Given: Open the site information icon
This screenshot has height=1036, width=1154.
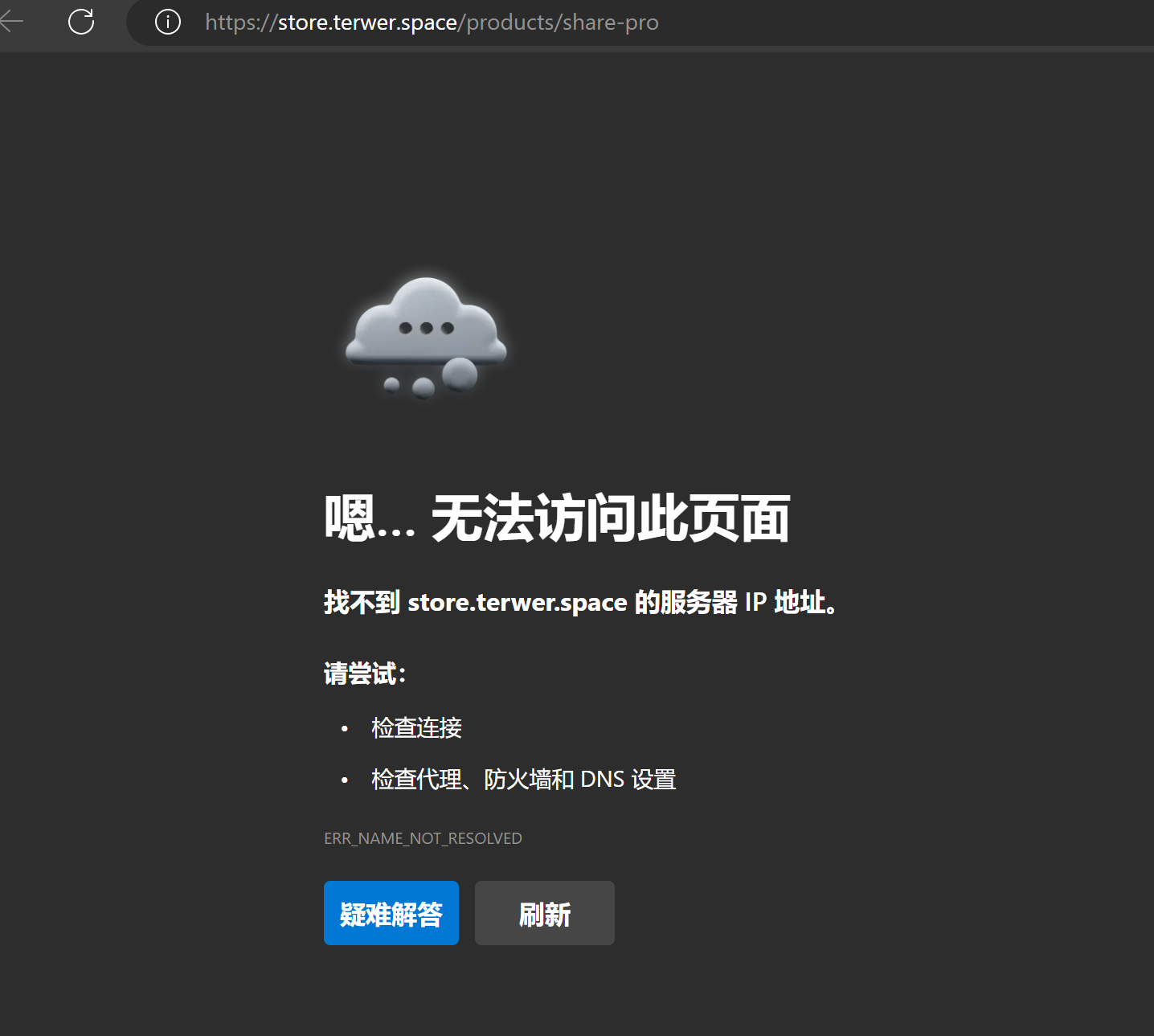Looking at the screenshot, I should point(167,22).
